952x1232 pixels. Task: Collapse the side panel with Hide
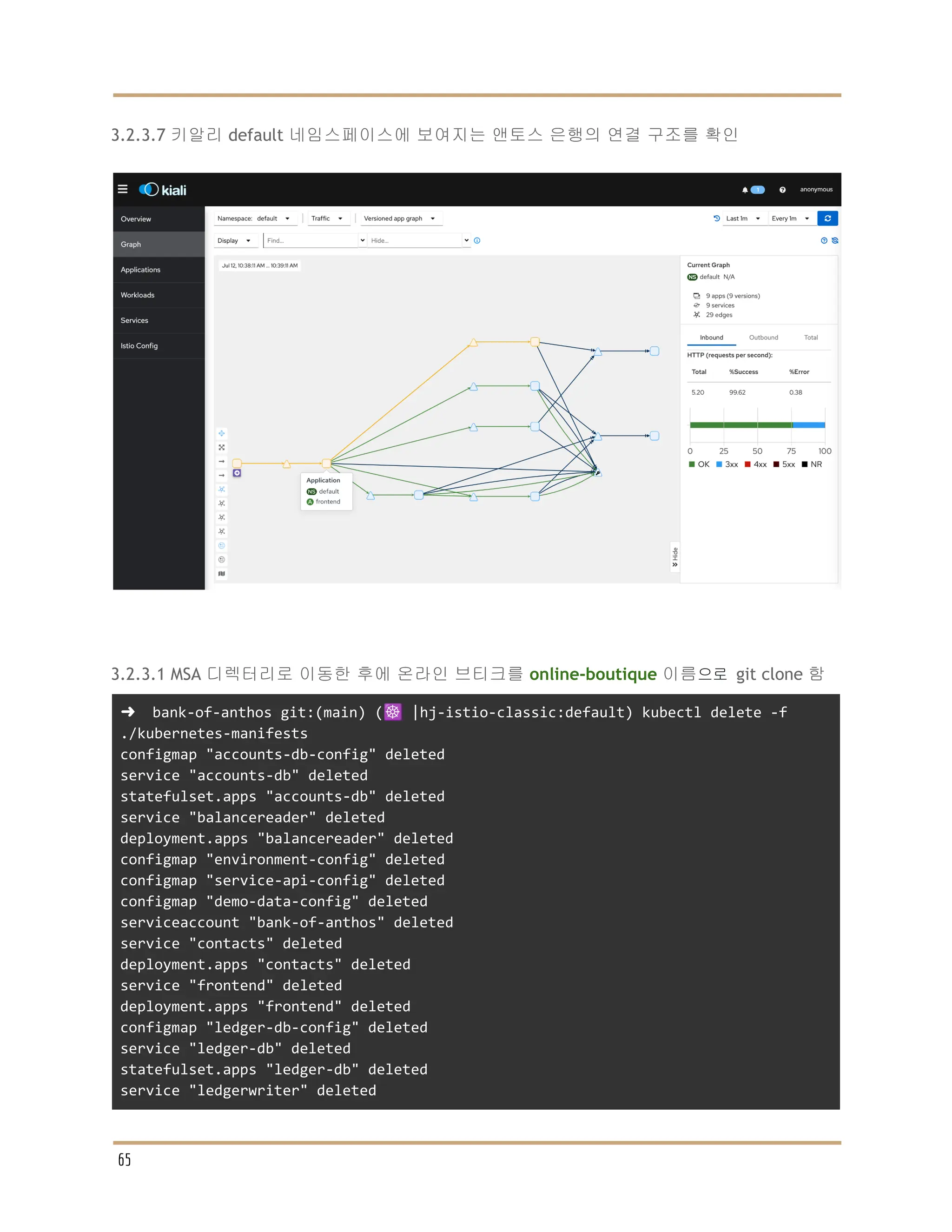click(674, 557)
